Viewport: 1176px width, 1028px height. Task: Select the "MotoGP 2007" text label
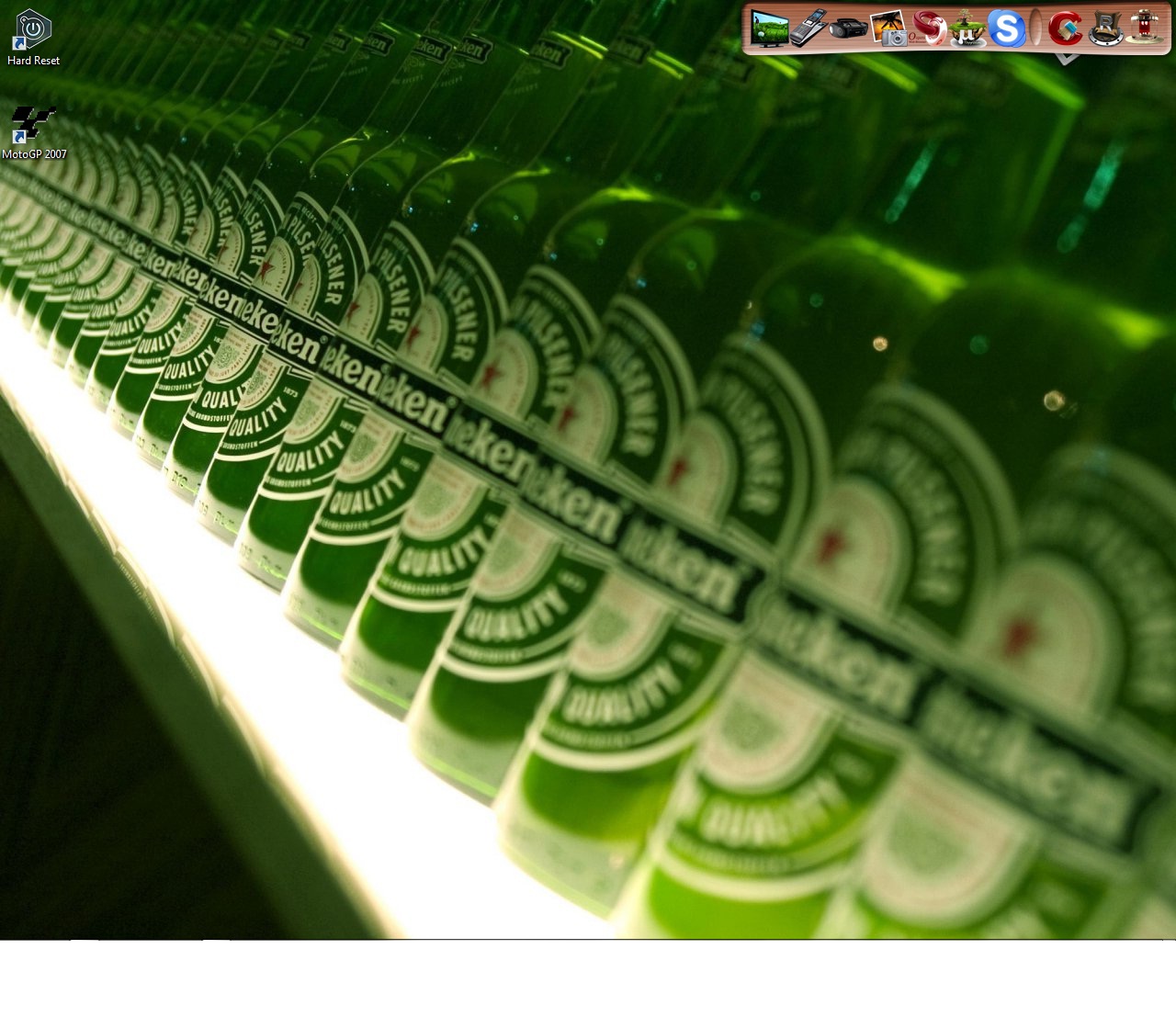tap(34, 154)
